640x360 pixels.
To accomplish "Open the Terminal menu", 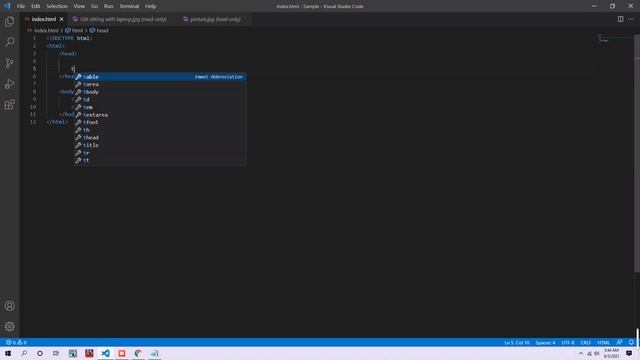I will 129,6.
